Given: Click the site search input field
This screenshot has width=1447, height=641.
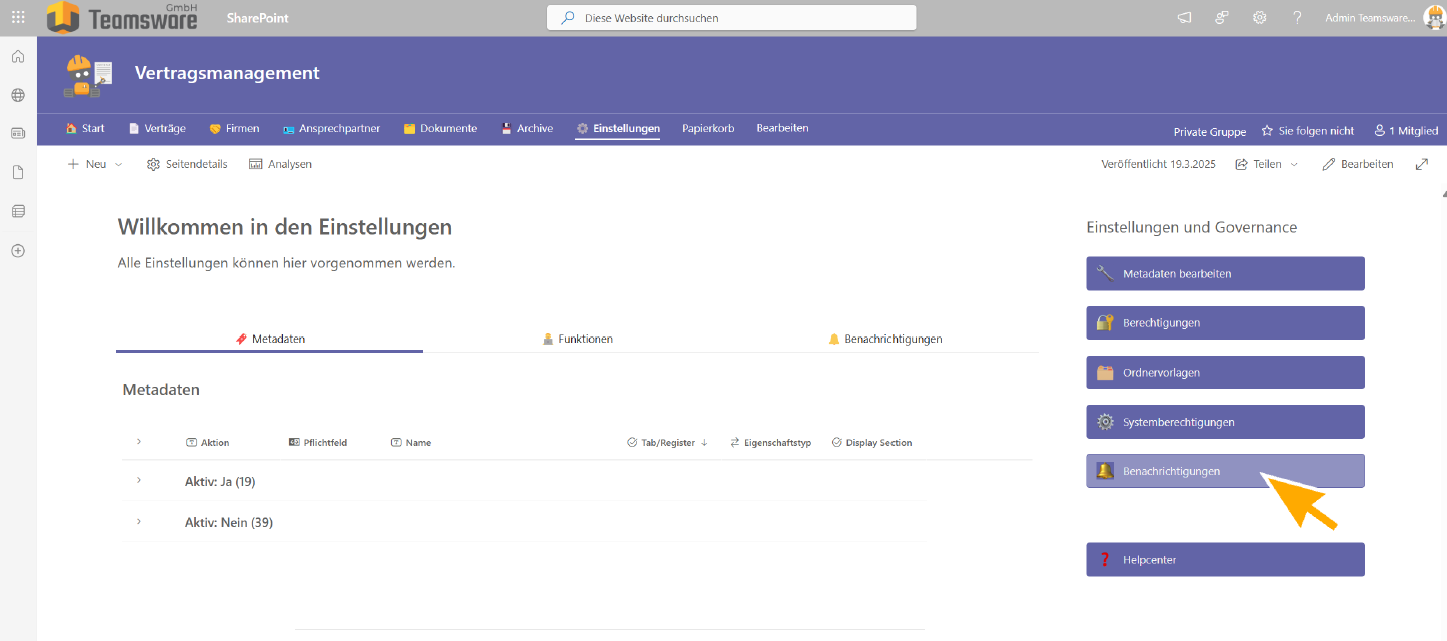Looking at the screenshot, I should coord(731,18).
